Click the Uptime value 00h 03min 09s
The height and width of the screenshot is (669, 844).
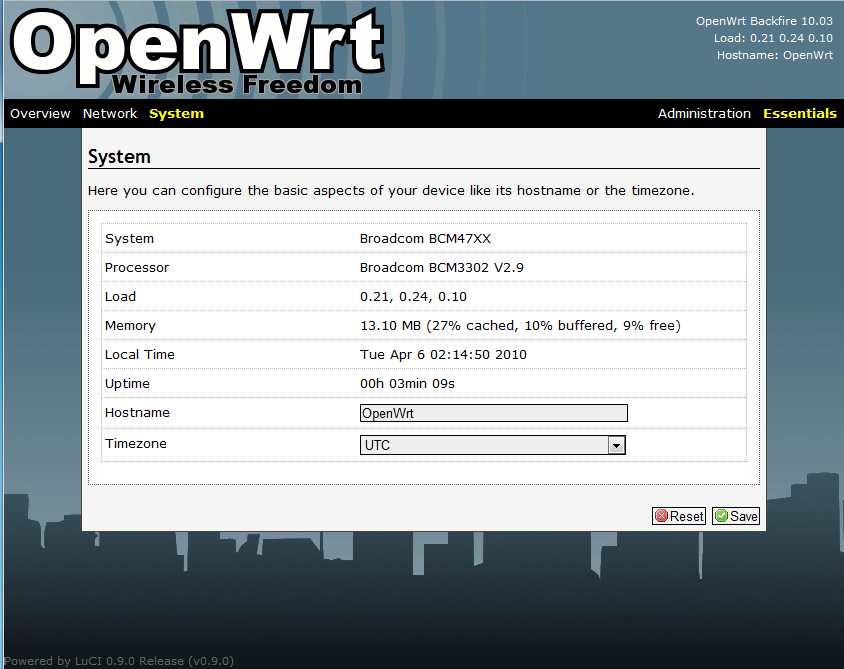point(407,384)
